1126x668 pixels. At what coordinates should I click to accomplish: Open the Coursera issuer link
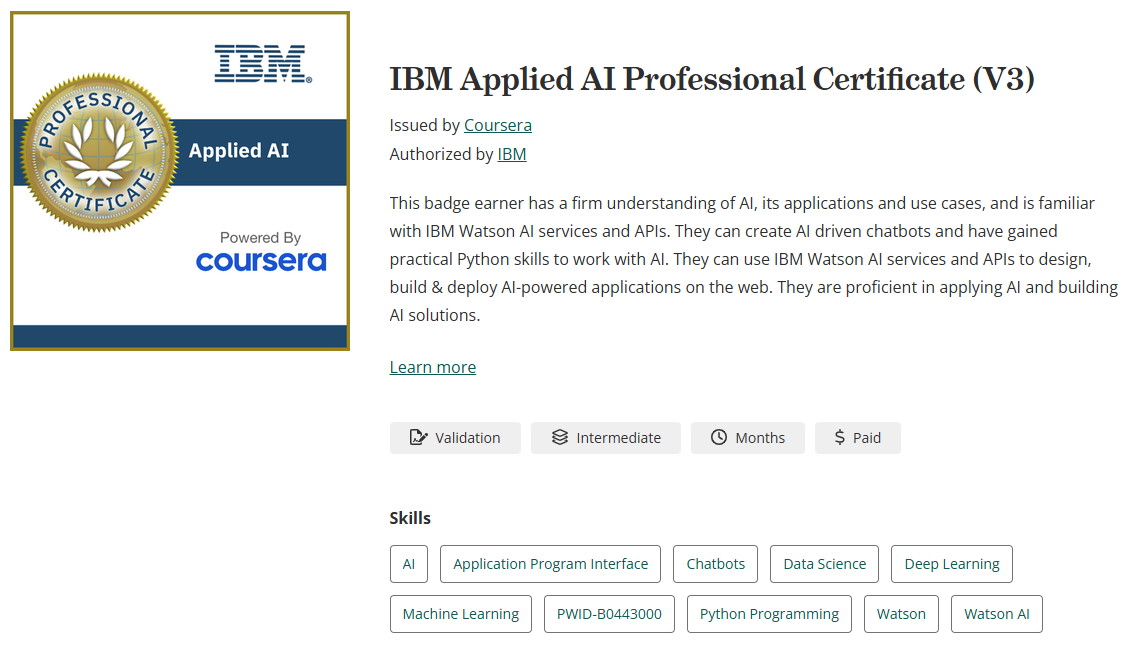click(498, 125)
